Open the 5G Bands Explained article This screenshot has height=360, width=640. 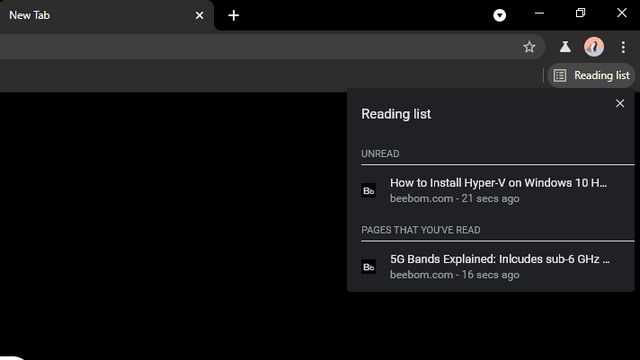point(498,267)
